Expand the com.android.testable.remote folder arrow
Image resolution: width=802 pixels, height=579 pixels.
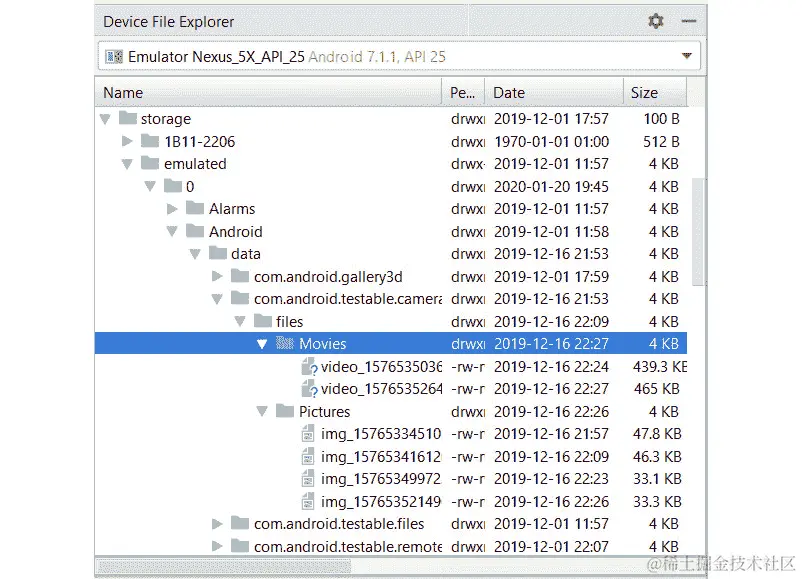click(x=217, y=546)
